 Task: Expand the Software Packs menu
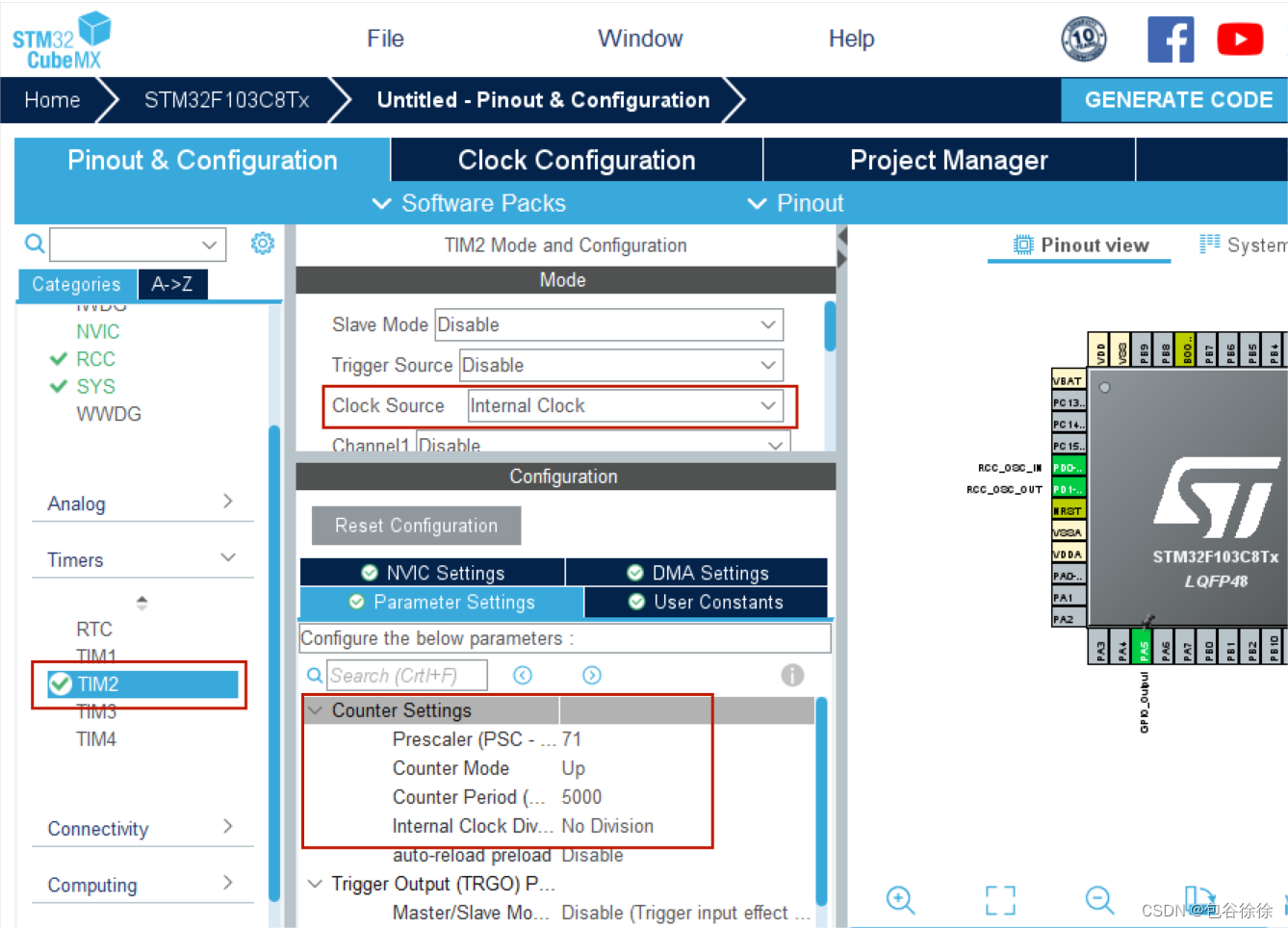coord(469,203)
